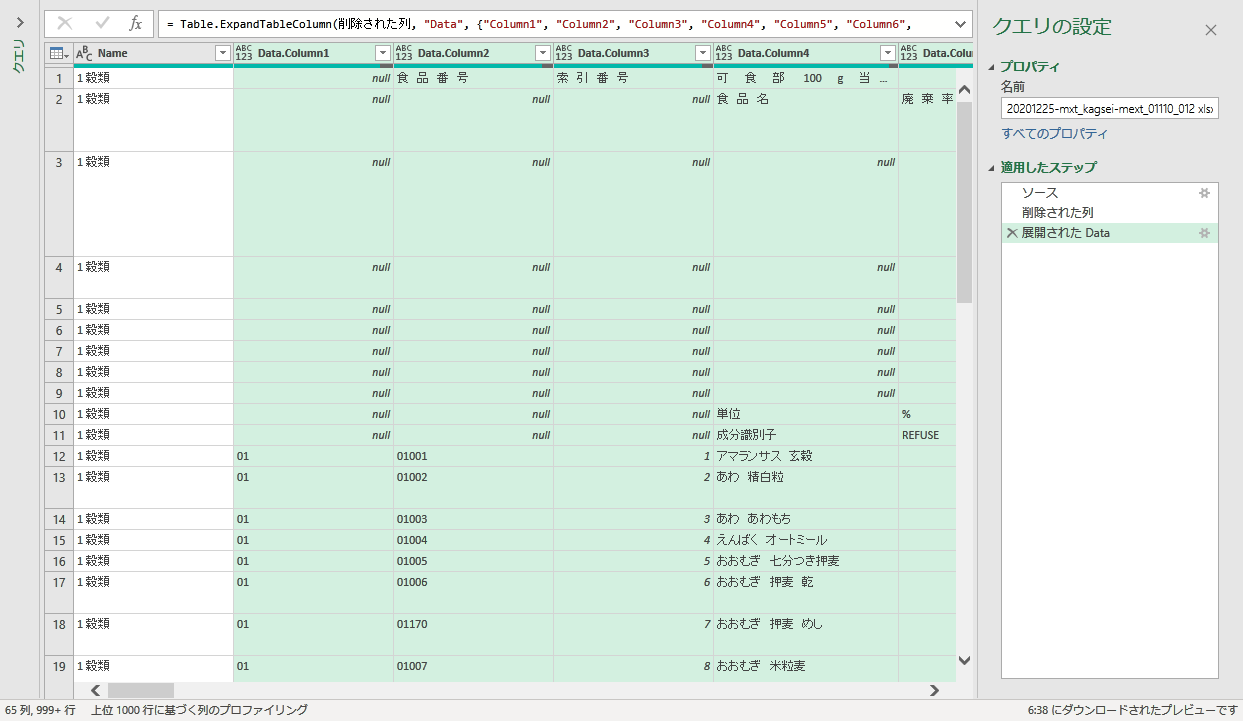The width and height of the screenshot is (1243, 721).
Task: Close the クエリの設定 pane
Action: 1211,30
